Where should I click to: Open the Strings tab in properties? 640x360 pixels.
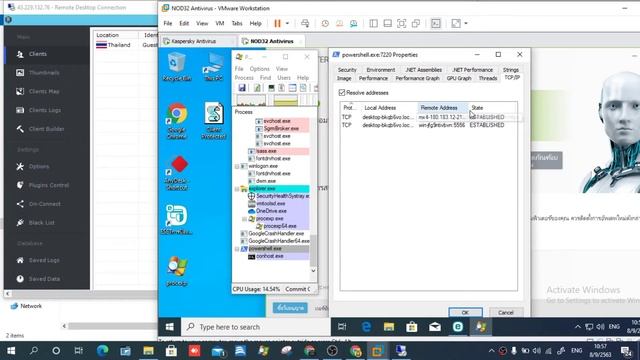[511, 70]
